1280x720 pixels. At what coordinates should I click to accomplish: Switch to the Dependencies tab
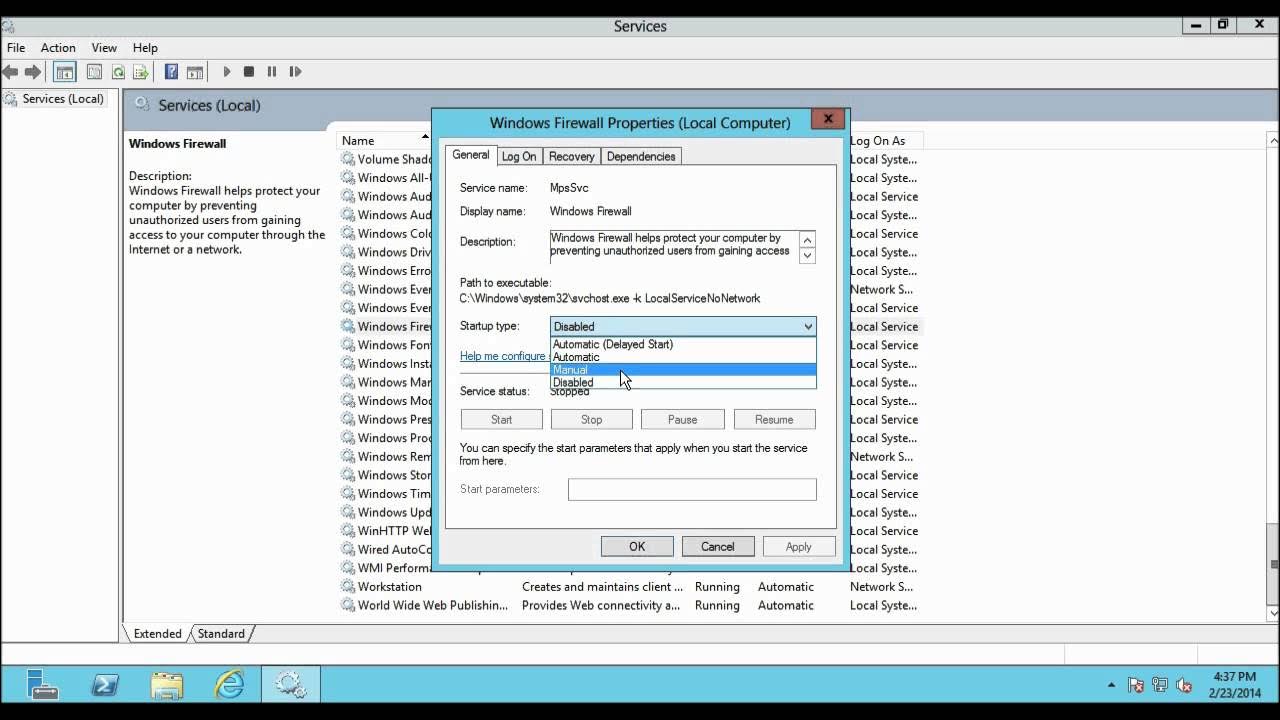[641, 156]
